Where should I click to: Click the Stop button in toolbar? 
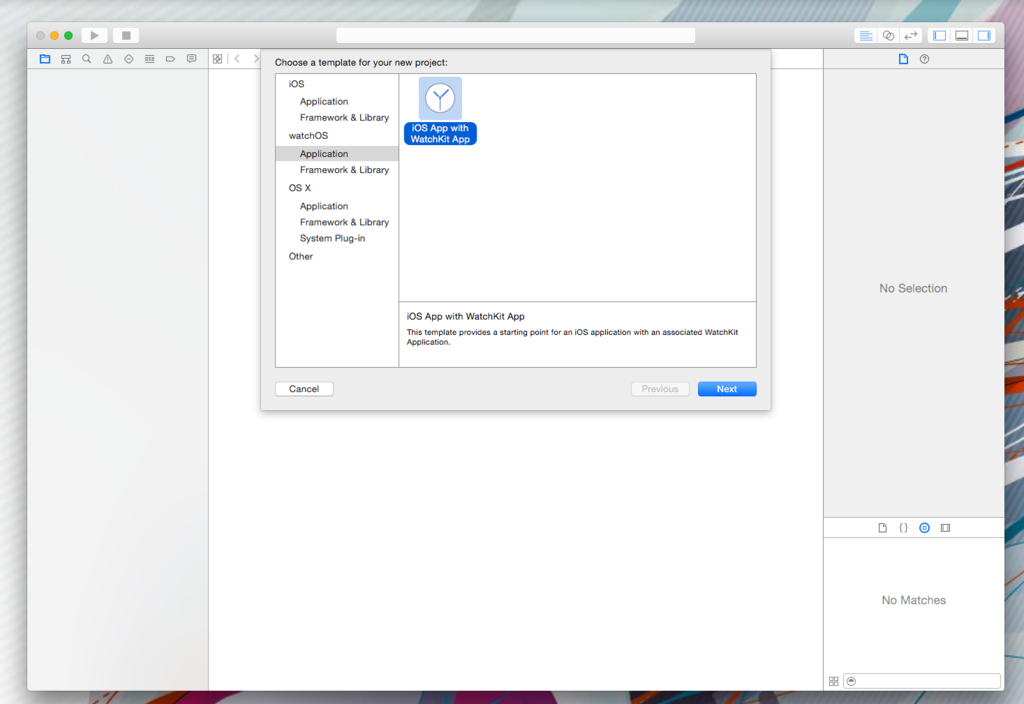tap(126, 35)
